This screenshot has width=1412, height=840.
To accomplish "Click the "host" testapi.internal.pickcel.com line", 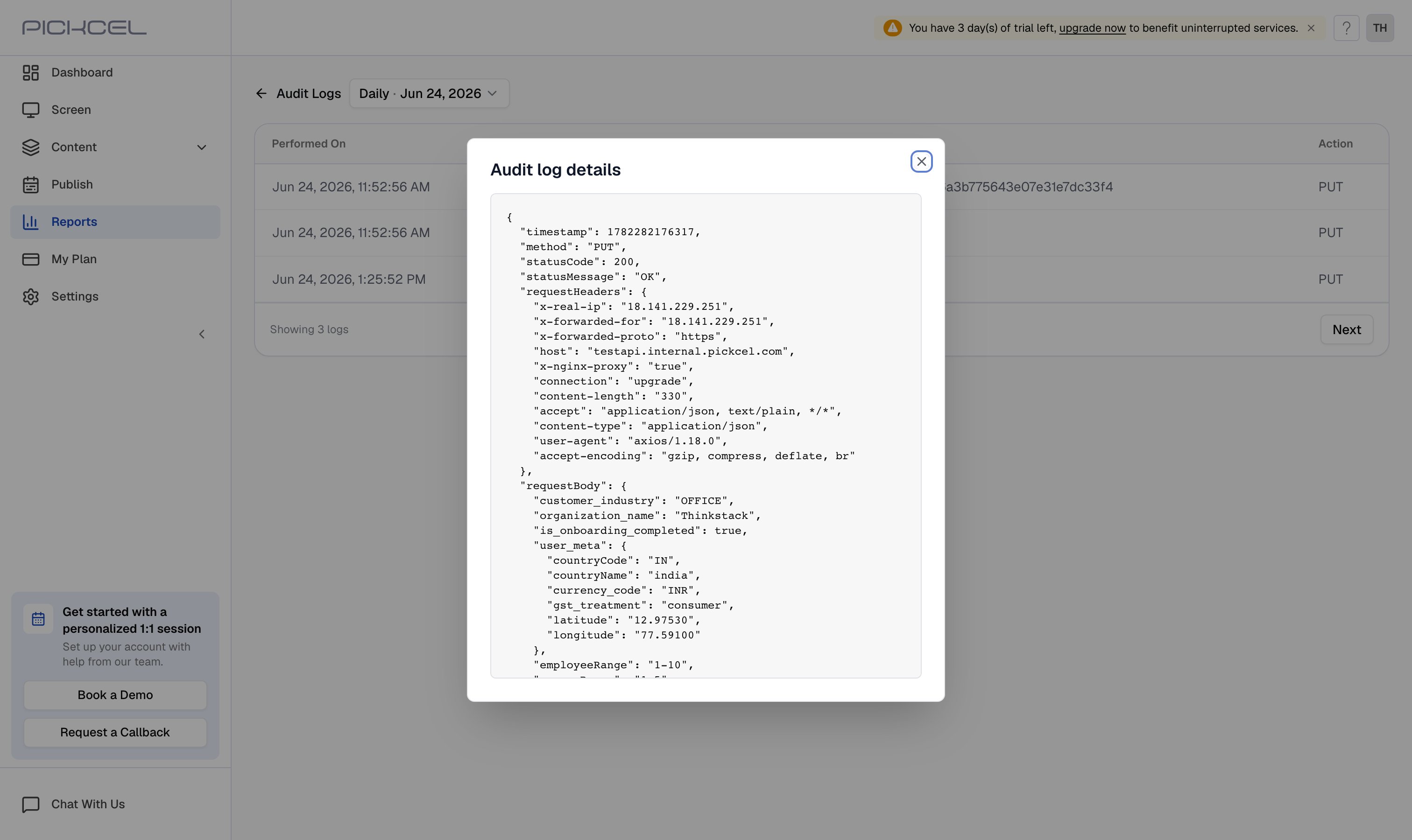I will pos(664,351).
